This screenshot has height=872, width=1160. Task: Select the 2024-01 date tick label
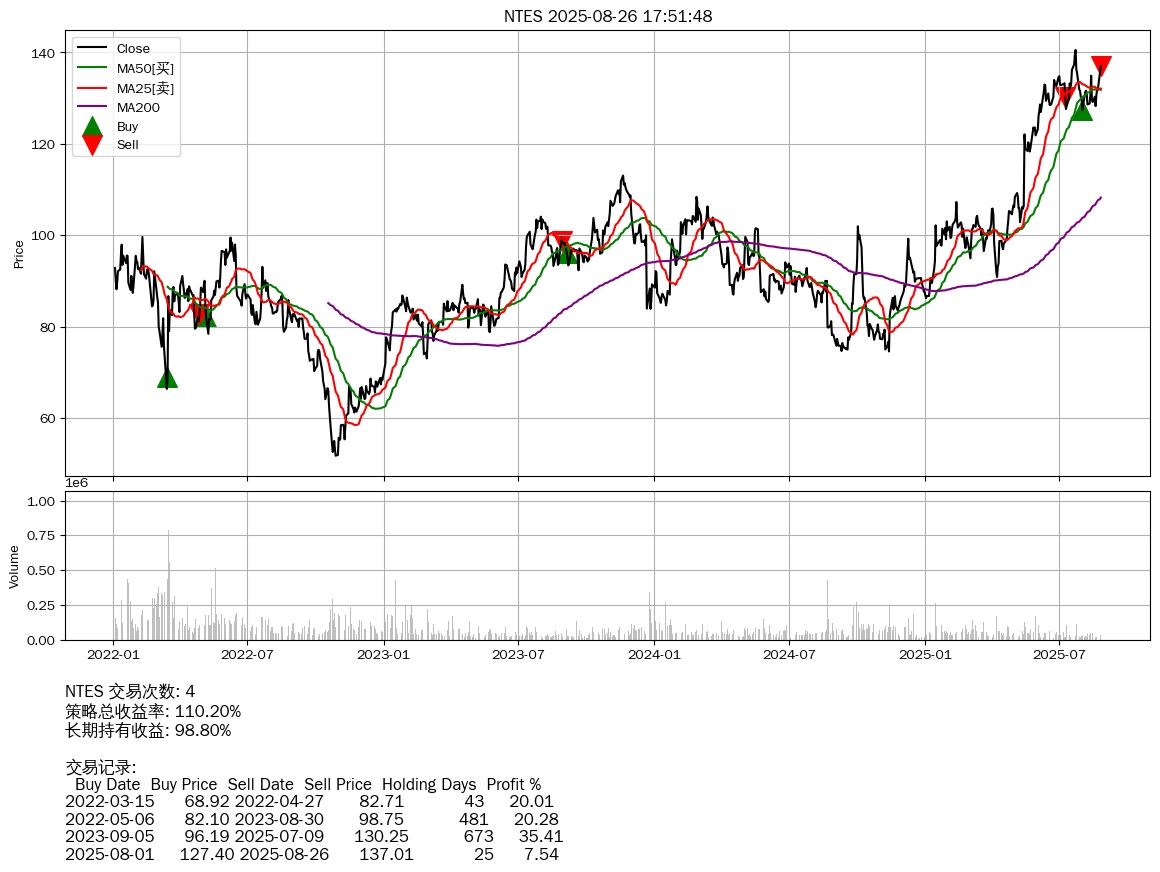(654, 655)
